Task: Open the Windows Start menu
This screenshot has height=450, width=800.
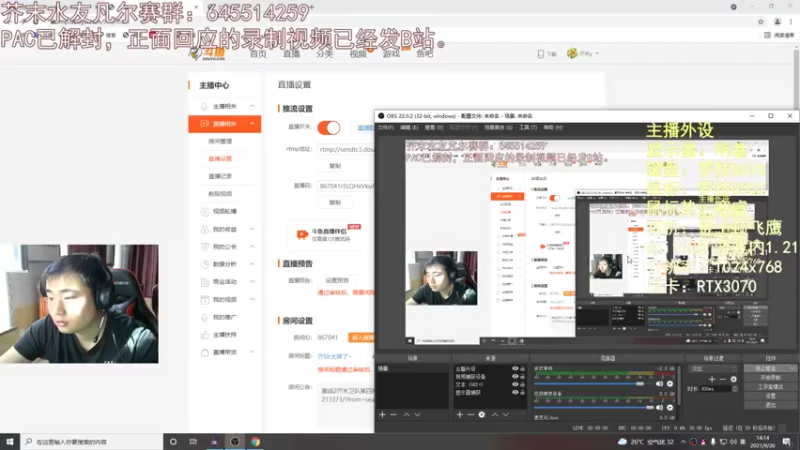Action: coord(10,442)
